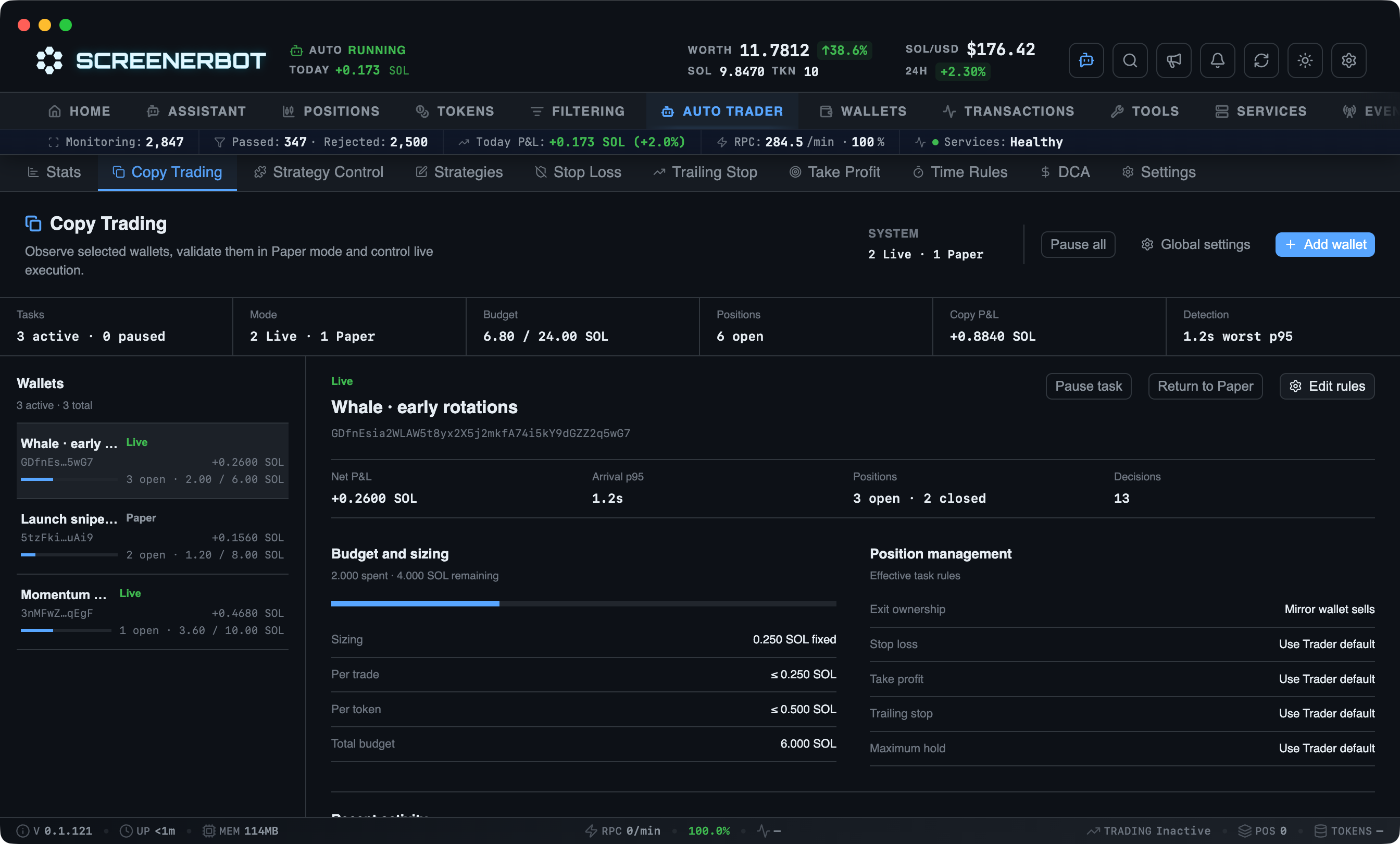This screenshot has height=844, width=1400.
Task: Open Global settings
Action: [1195, 244]
